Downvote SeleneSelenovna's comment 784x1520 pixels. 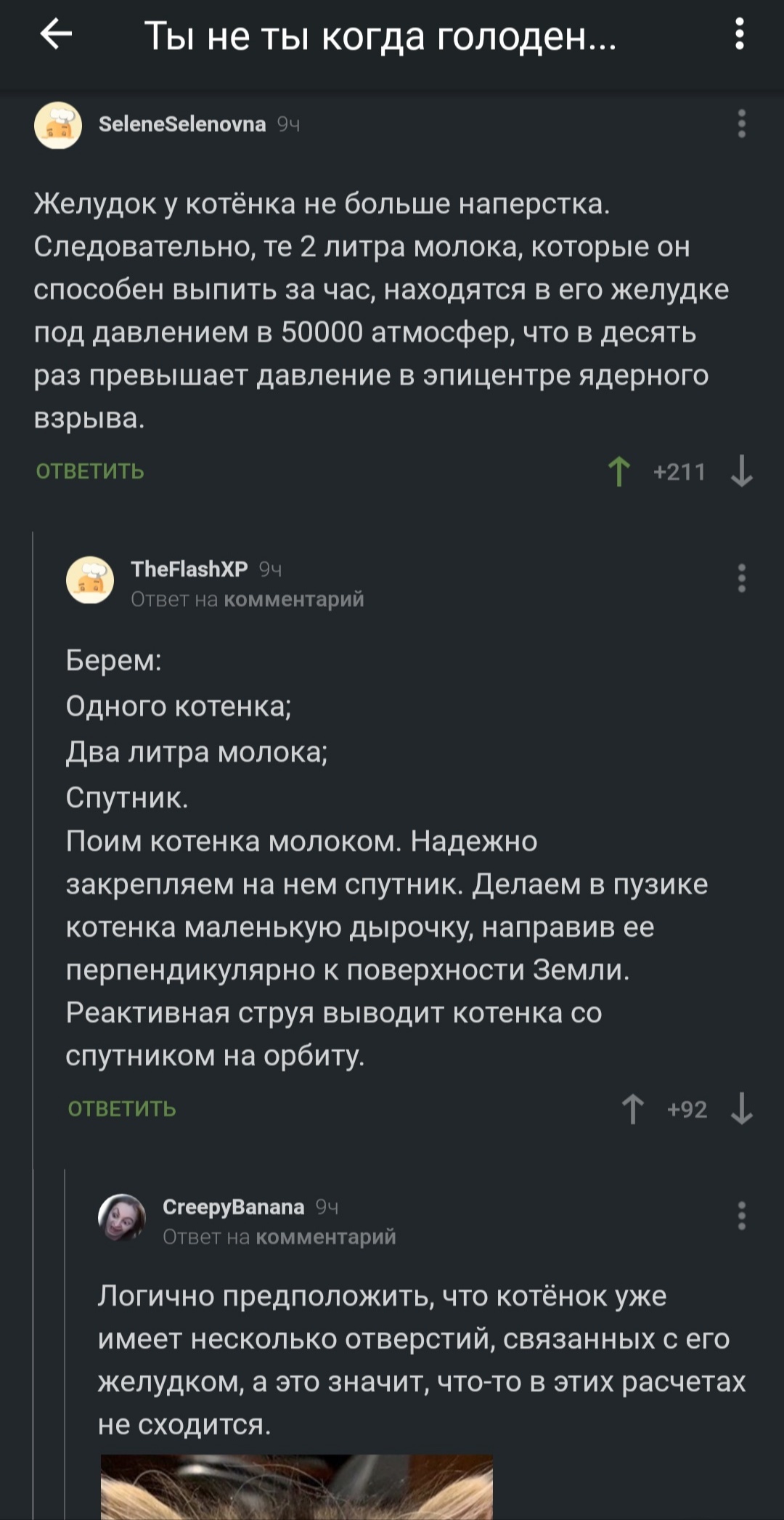click(x=741, y=471)
